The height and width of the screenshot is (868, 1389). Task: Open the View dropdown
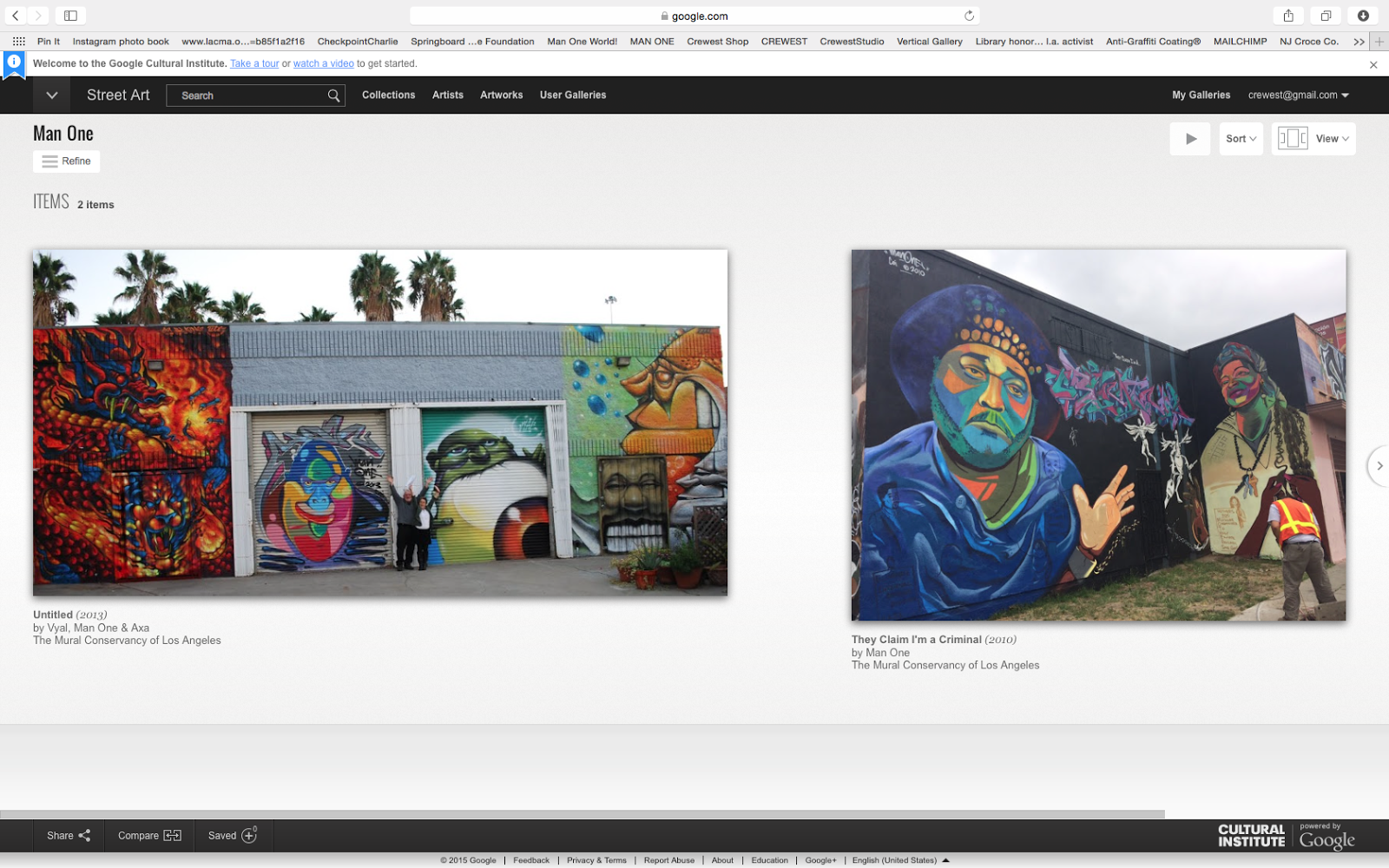pos(1313,139)
